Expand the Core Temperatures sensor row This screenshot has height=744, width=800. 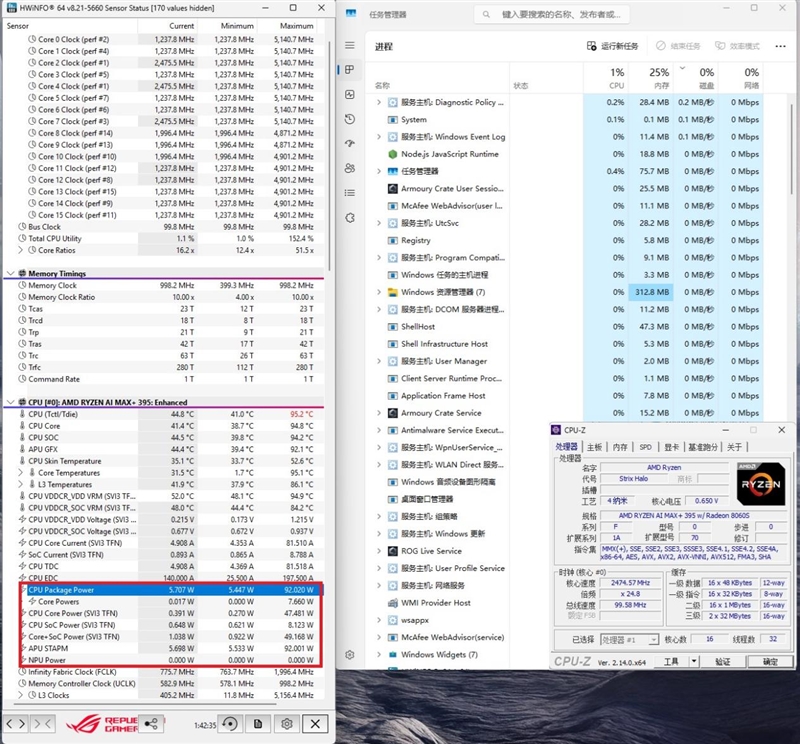(21, 473)
